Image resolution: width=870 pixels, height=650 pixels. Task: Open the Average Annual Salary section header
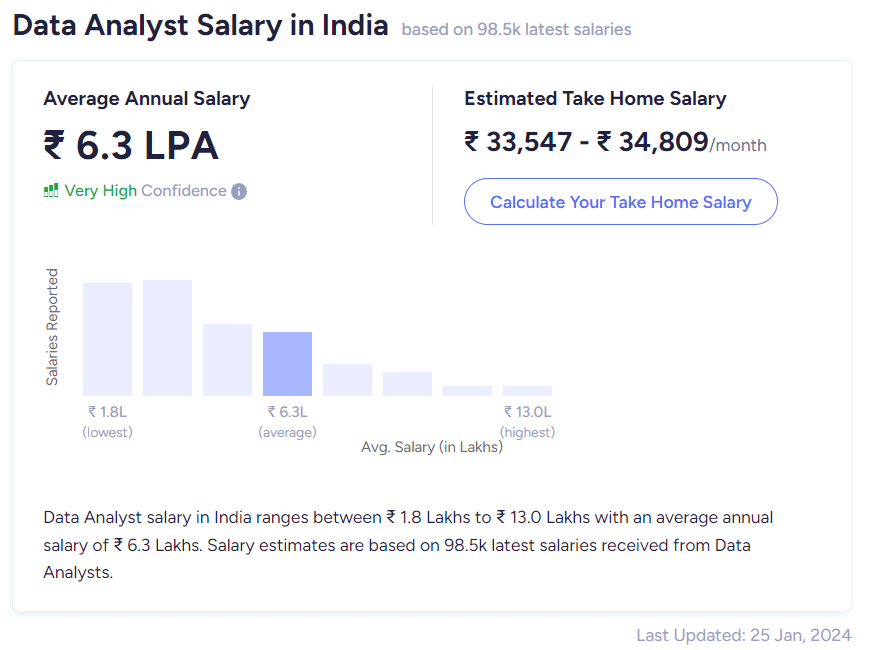coord(144,98)
